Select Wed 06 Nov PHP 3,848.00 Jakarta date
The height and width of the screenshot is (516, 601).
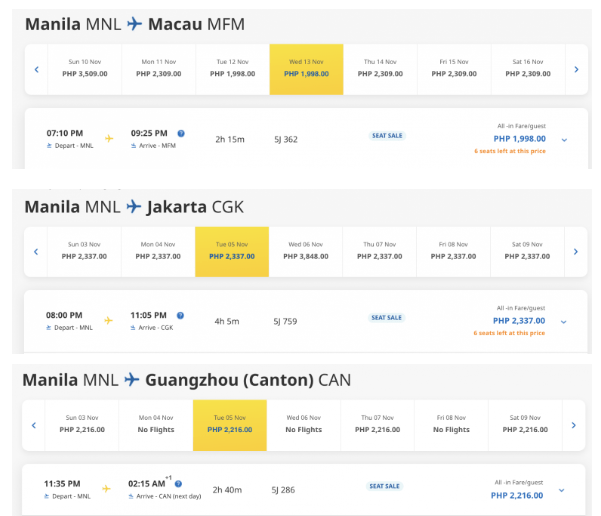306,251
